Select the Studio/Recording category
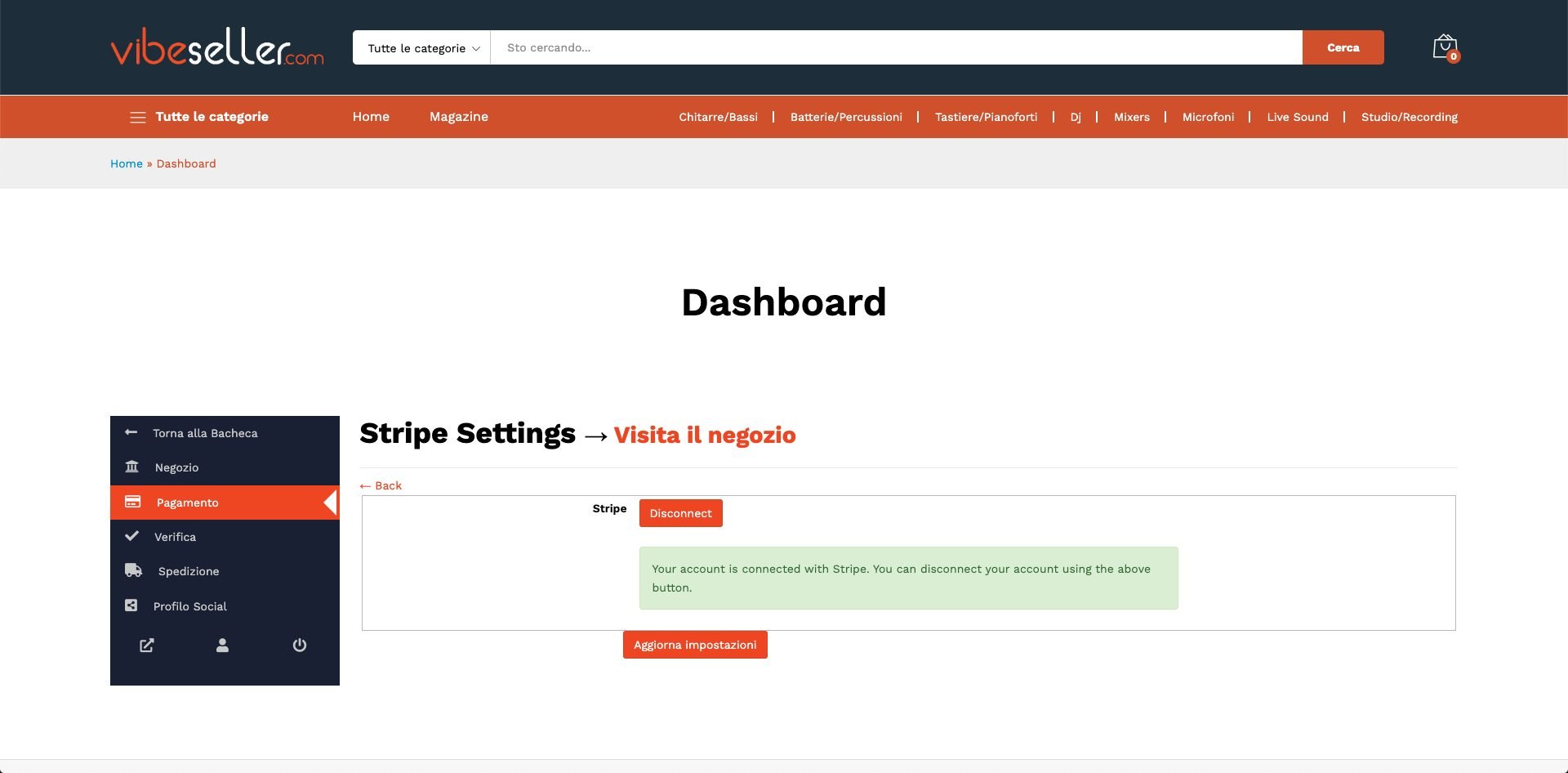The image size is (1568, 773). pyautogui.click(x=1410, y=117)
